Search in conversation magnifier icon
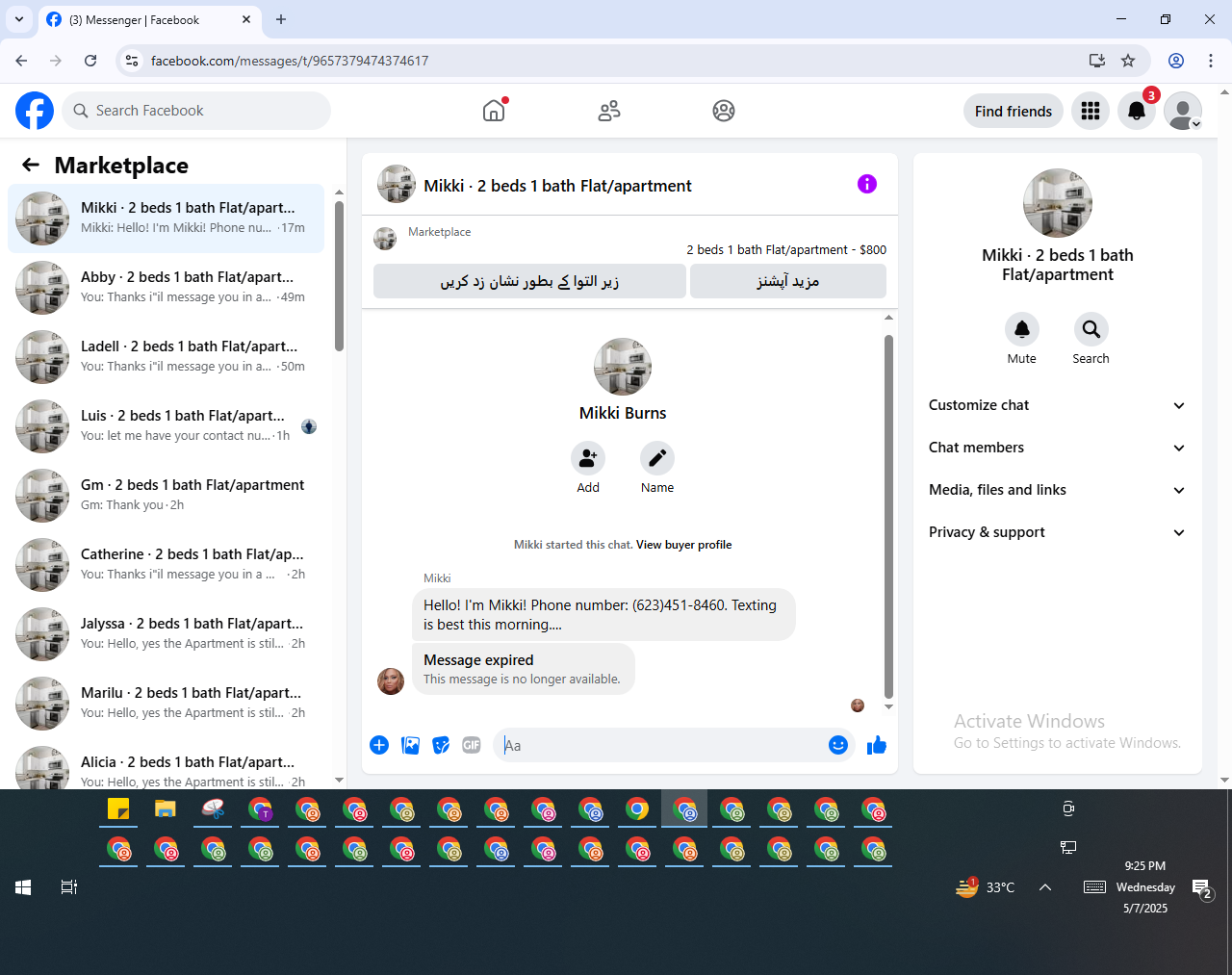Screen dimensions: 1232x975 point(1091,330)
